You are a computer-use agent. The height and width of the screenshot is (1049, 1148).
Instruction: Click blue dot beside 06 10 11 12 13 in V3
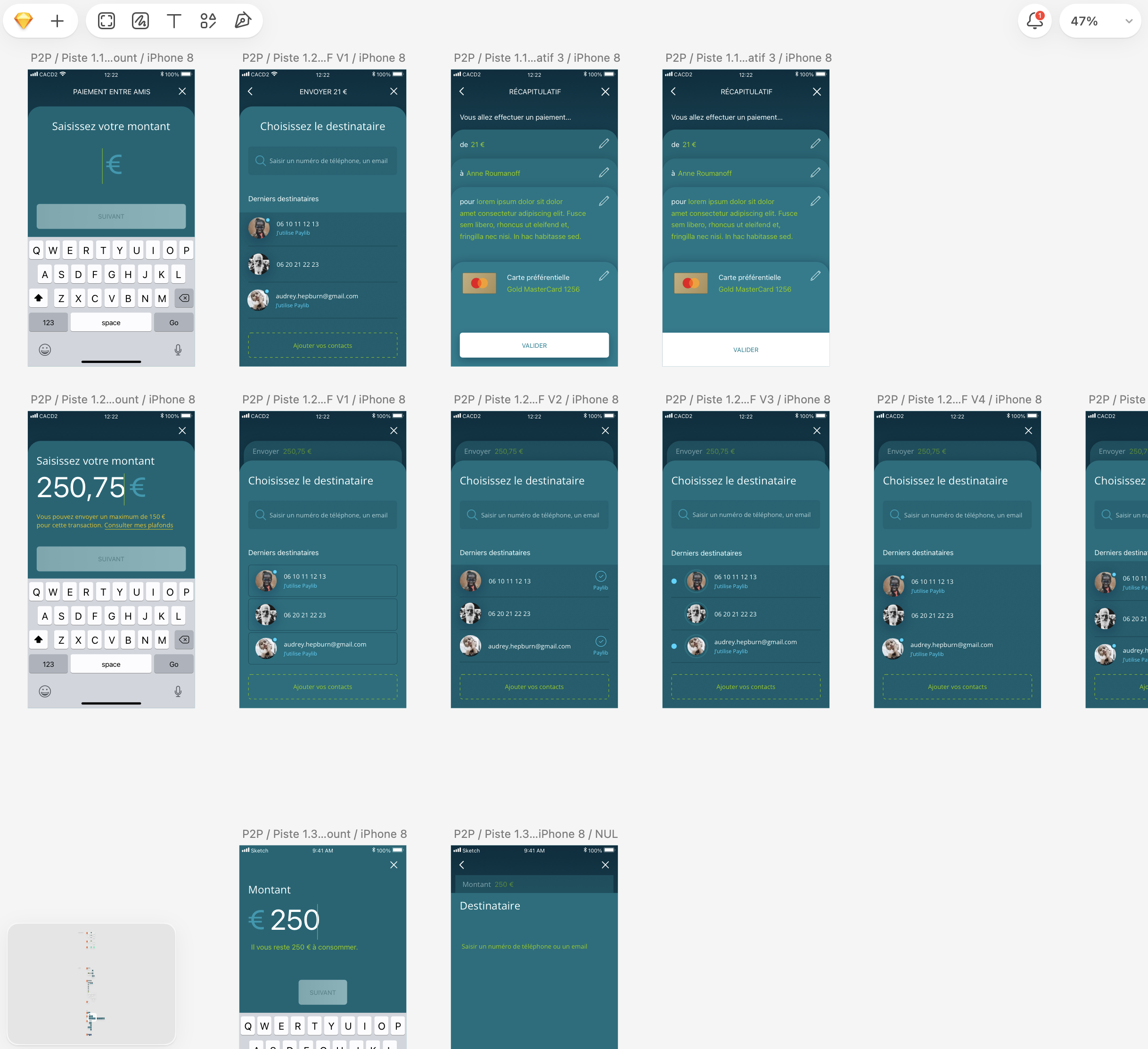[x=674, y=582]
